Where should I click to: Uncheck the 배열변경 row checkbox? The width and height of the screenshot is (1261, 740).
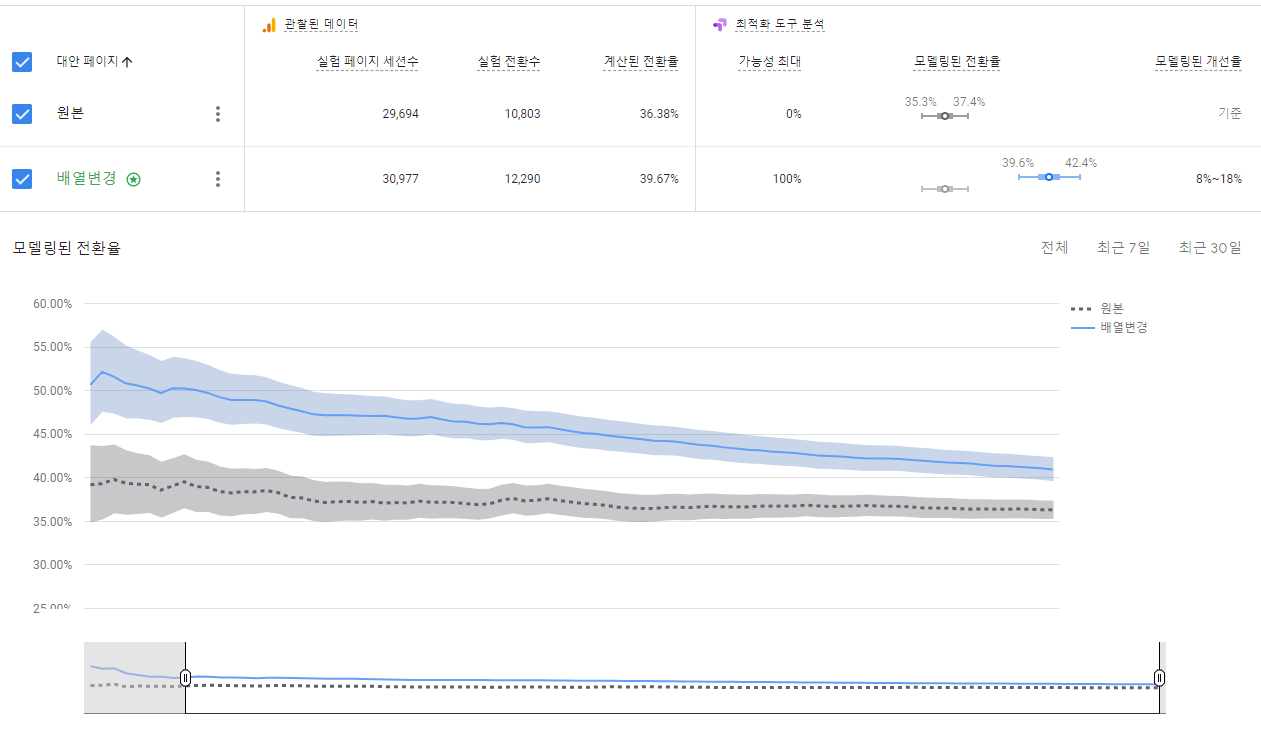pos(22,179)
